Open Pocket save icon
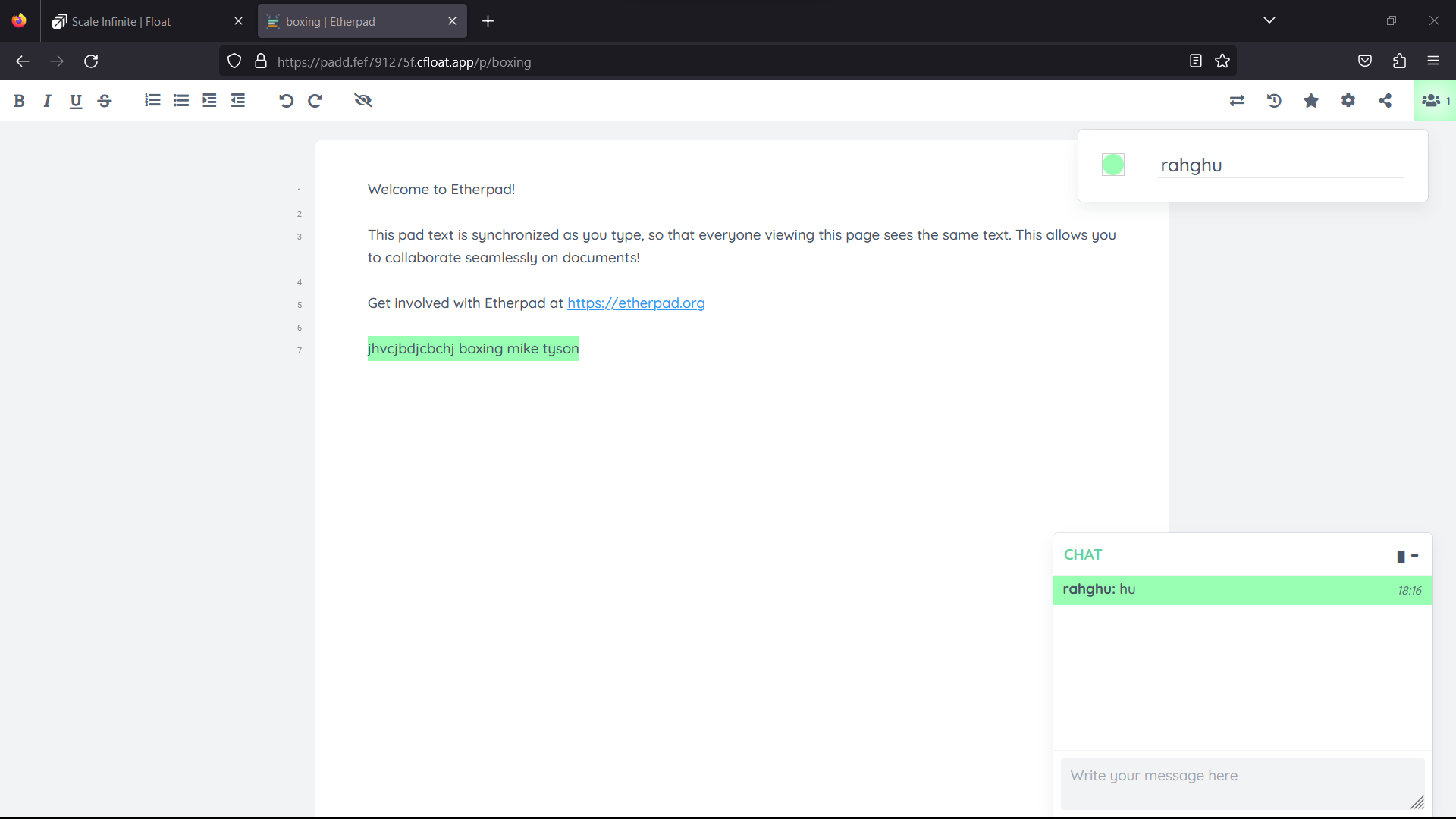This screenshot has height=819, width=1456. point(1365,61)
